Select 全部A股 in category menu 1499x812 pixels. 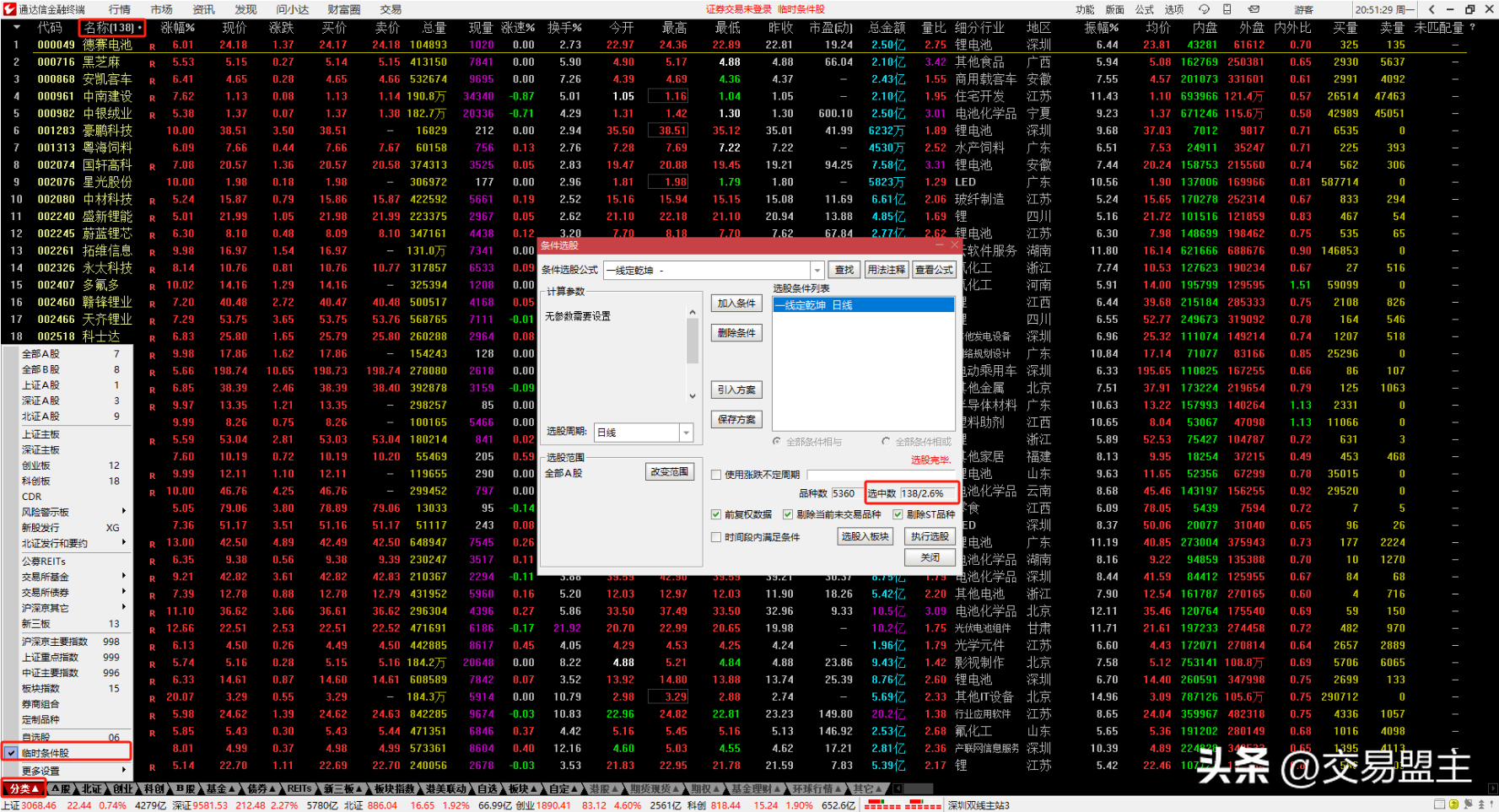click(67, 354)
